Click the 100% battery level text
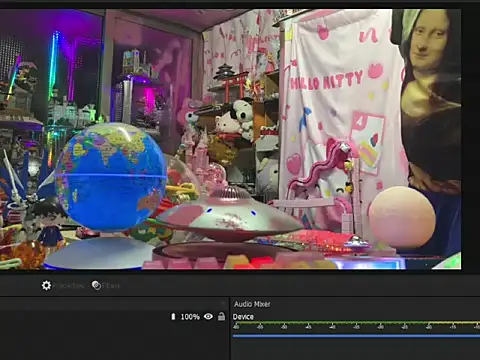Viewport: 480px width, 360px height. coord(190,317)
